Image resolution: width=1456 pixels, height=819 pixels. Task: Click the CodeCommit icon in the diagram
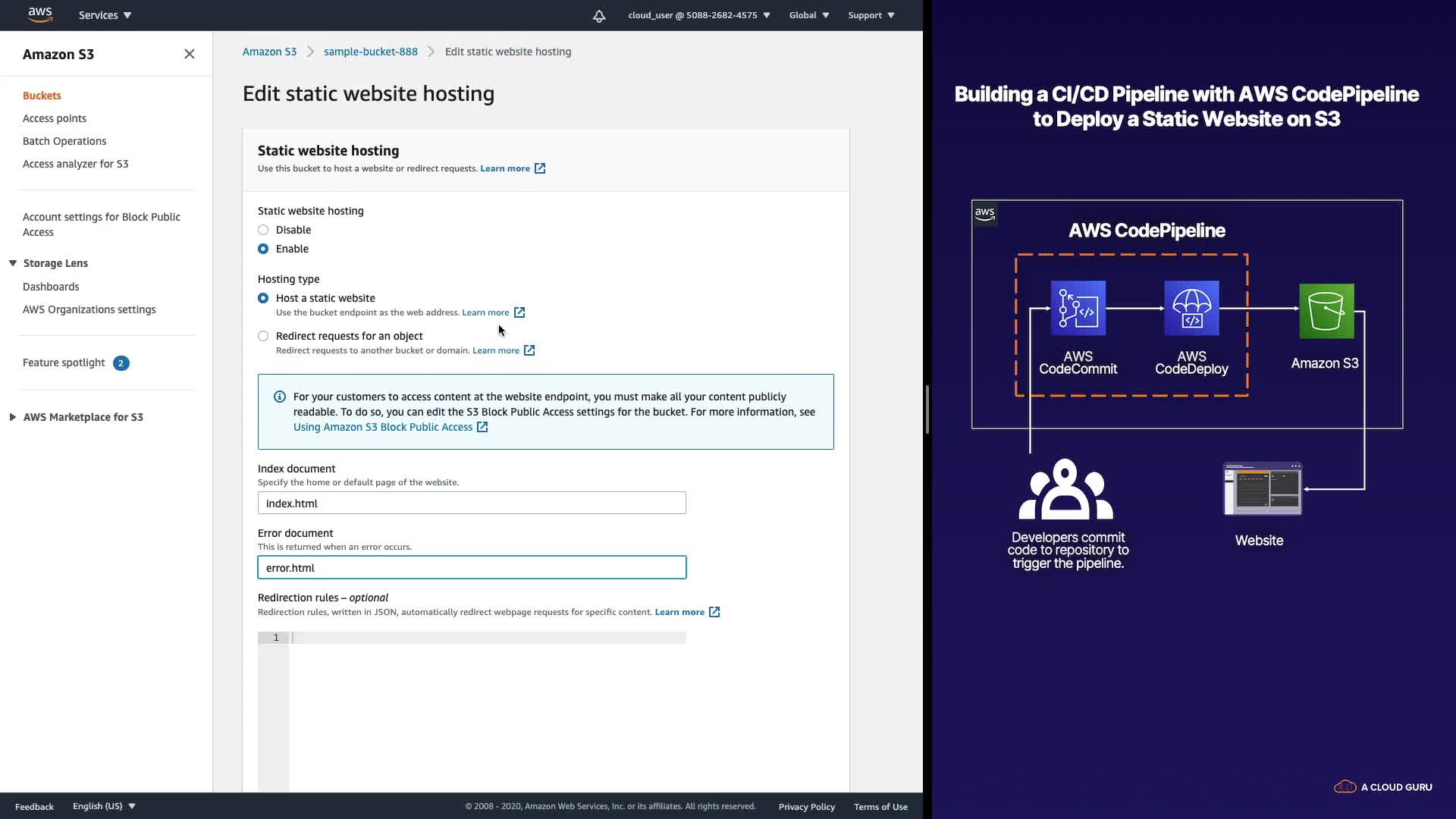click(1078, 308)
